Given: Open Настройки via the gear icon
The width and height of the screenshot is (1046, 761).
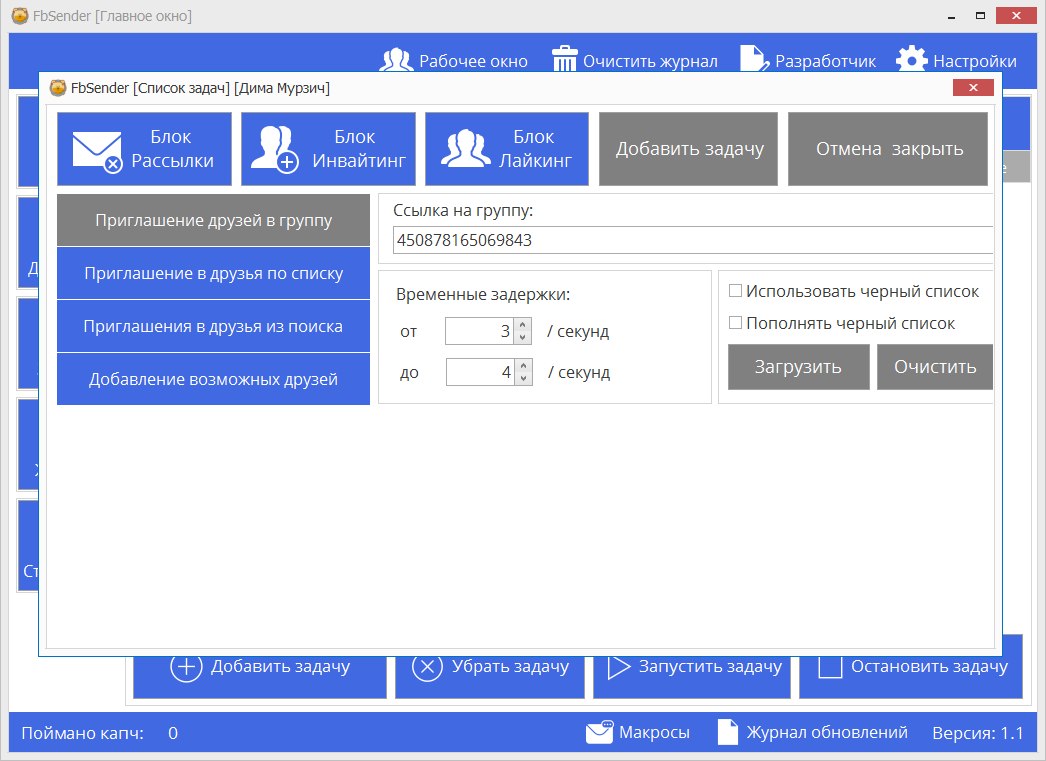Looking at the screenshot, I should [911, 60].
